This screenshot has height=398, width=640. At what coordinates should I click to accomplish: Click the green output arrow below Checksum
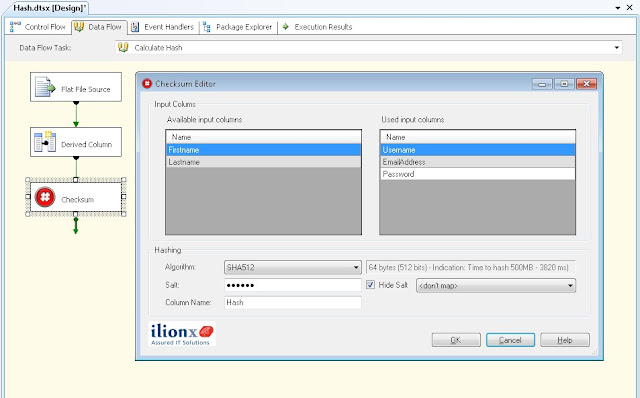click(x=76, y=225)
